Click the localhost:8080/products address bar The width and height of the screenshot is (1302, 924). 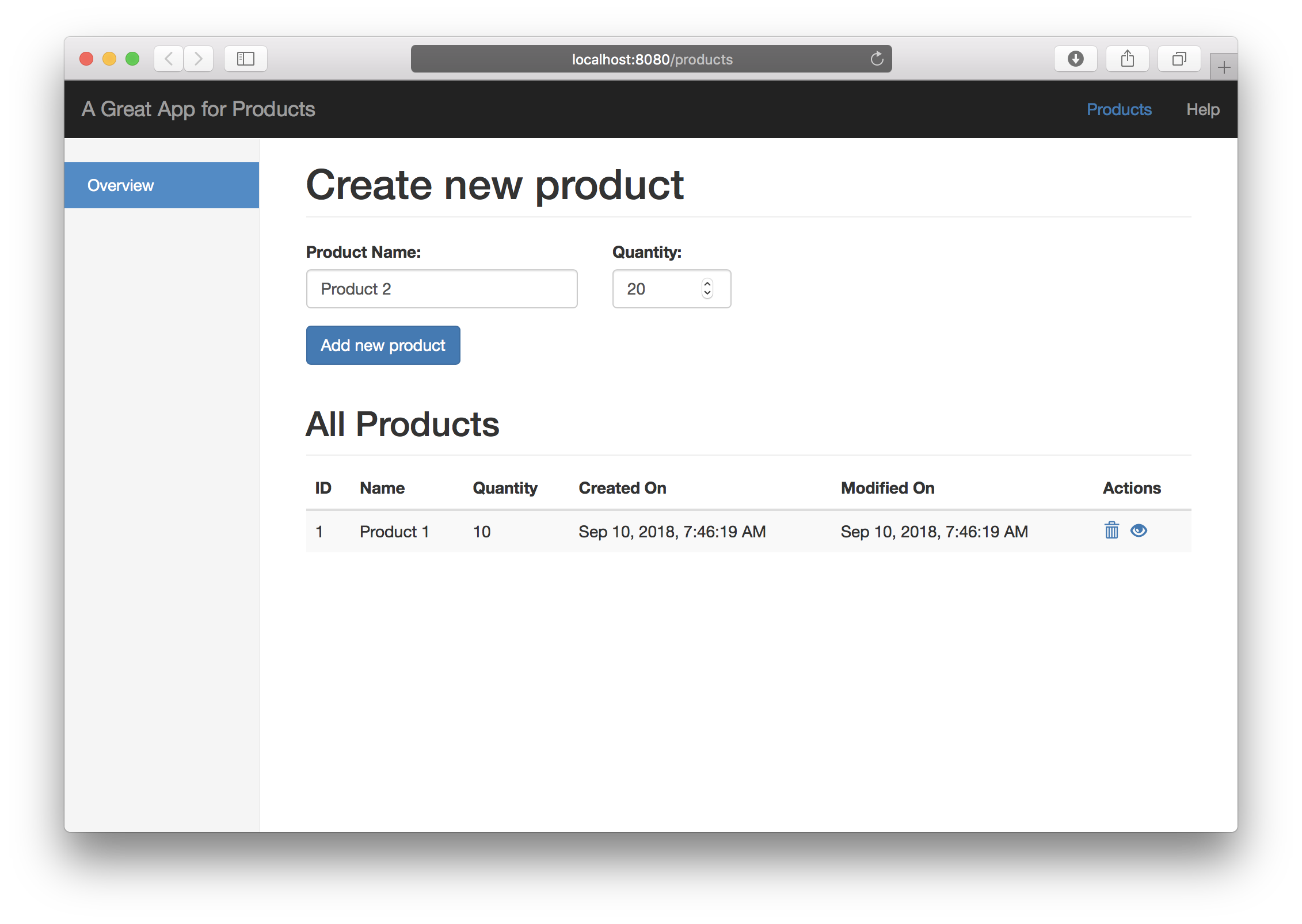point(652,59)
